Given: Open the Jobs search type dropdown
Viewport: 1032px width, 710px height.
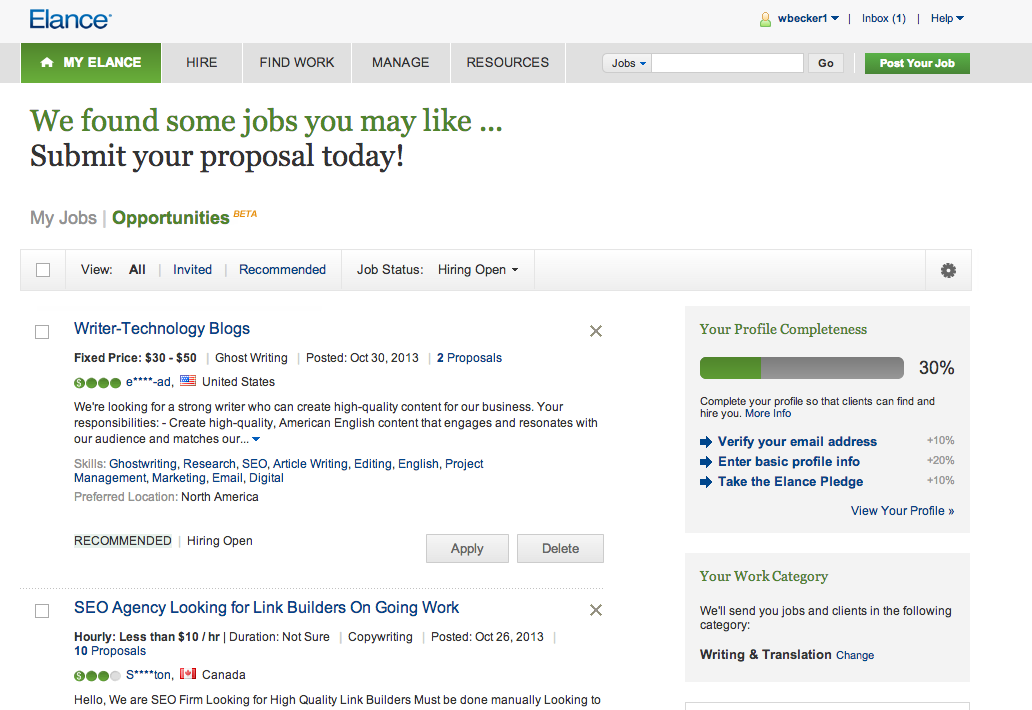Looking at the screenshot, I should (x=627, y=63).
